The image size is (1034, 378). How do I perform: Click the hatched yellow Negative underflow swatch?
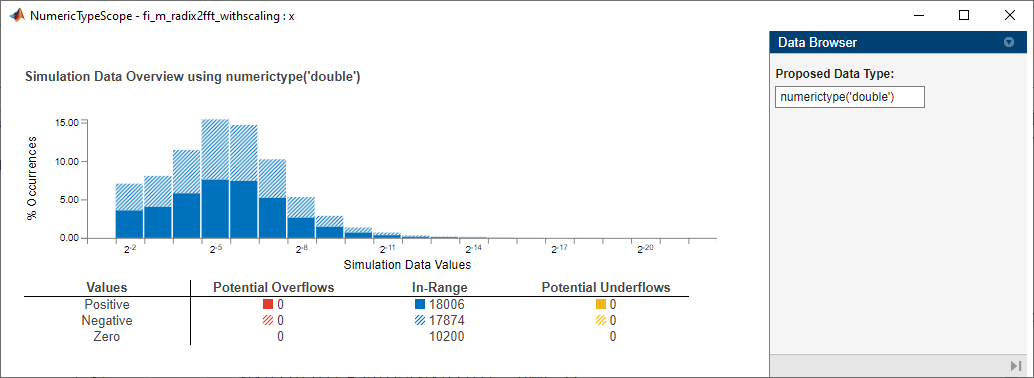(x=601, y=321)
